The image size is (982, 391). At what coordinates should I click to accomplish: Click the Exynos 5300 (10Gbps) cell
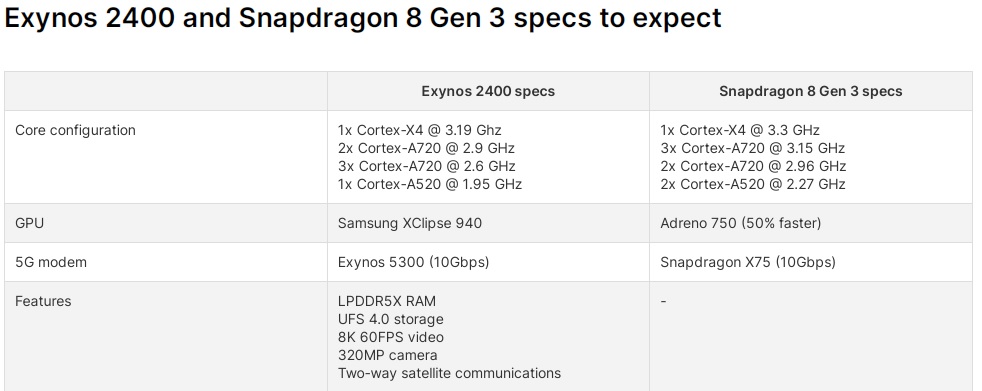coord(413,262)
